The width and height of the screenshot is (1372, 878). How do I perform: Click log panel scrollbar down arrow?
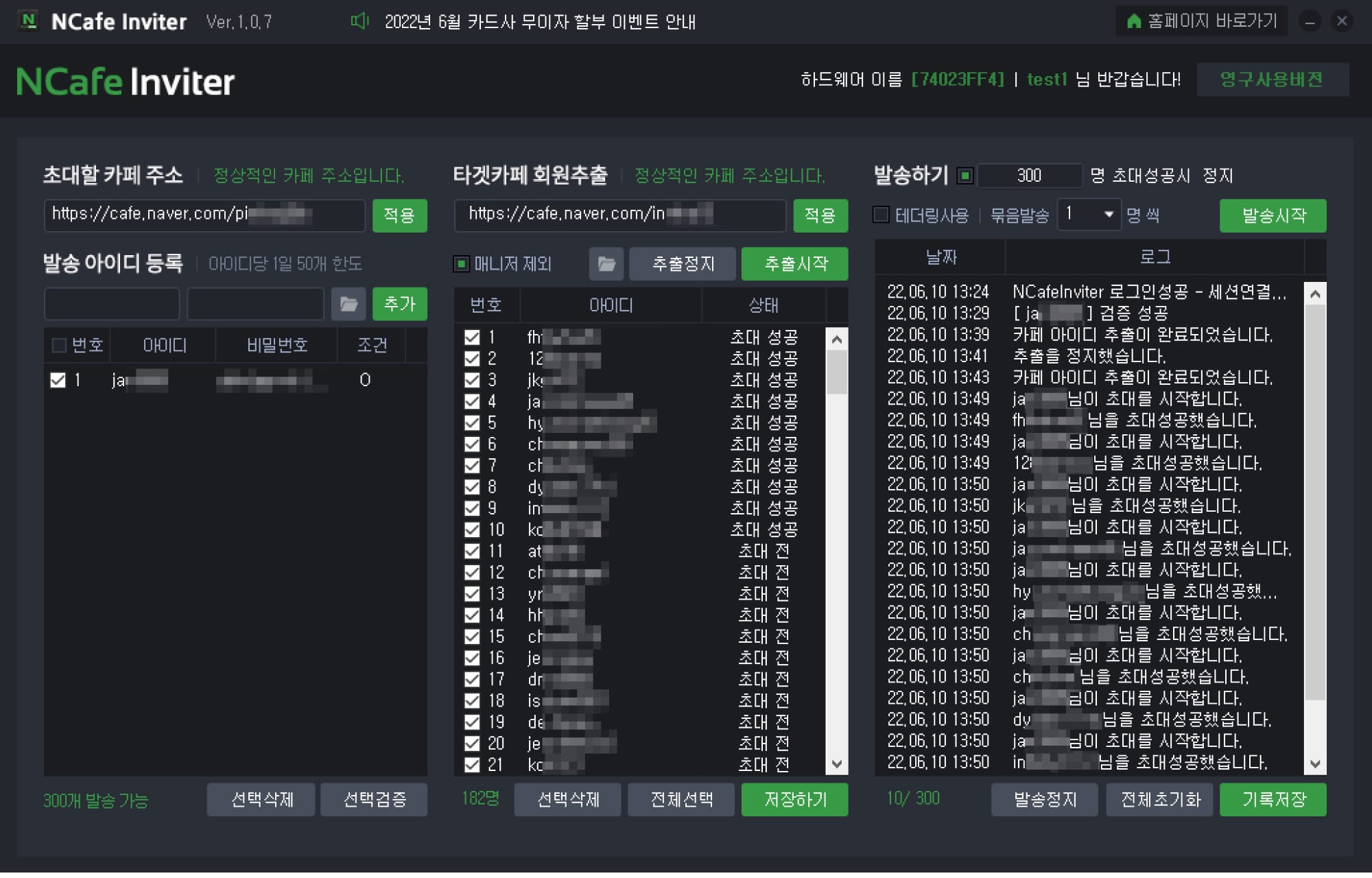1315,763
